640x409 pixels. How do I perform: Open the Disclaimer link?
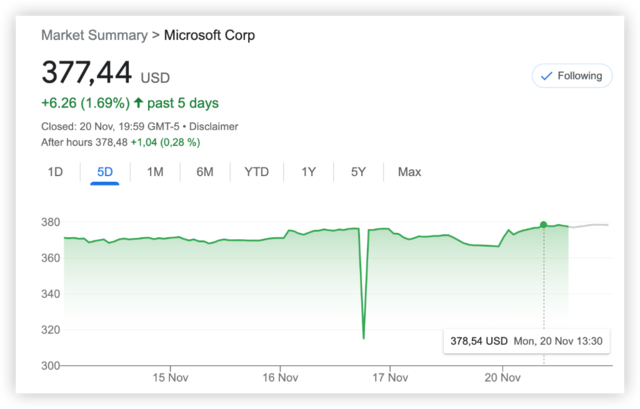pos(213,127)
